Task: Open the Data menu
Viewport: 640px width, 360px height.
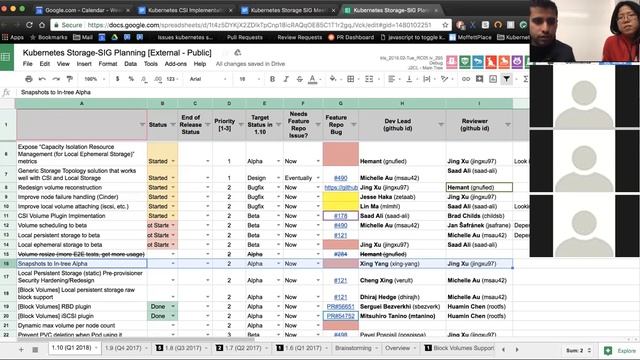Action: [x=130, y=64]
